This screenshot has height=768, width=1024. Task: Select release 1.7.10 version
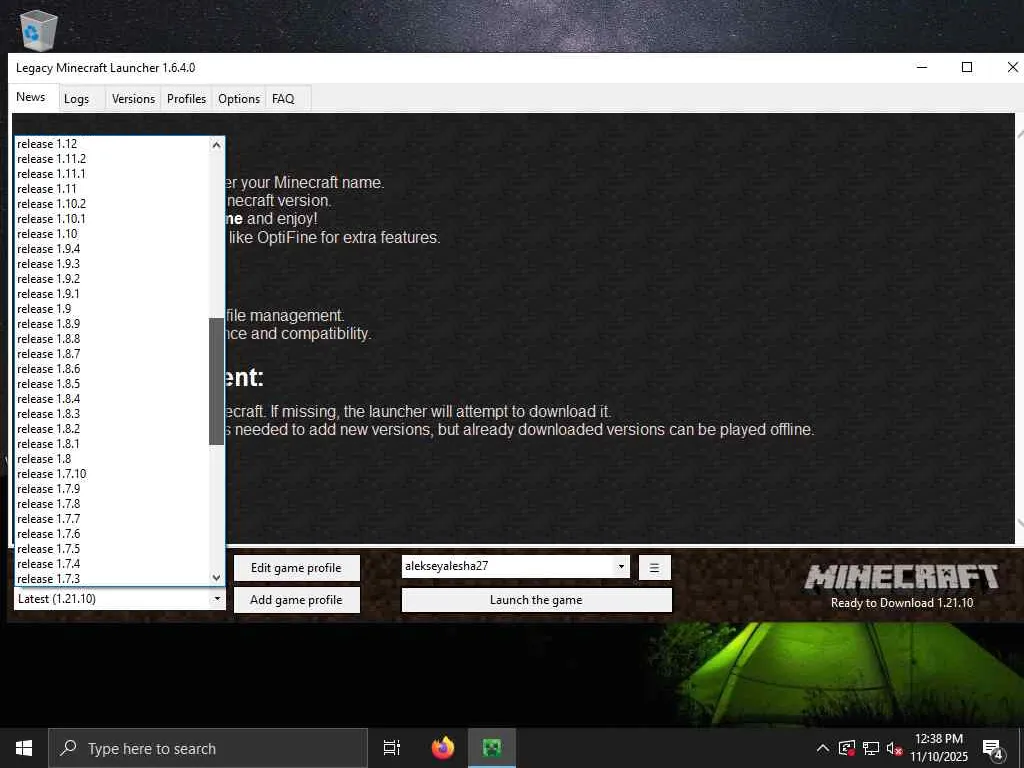pos(112,474)
